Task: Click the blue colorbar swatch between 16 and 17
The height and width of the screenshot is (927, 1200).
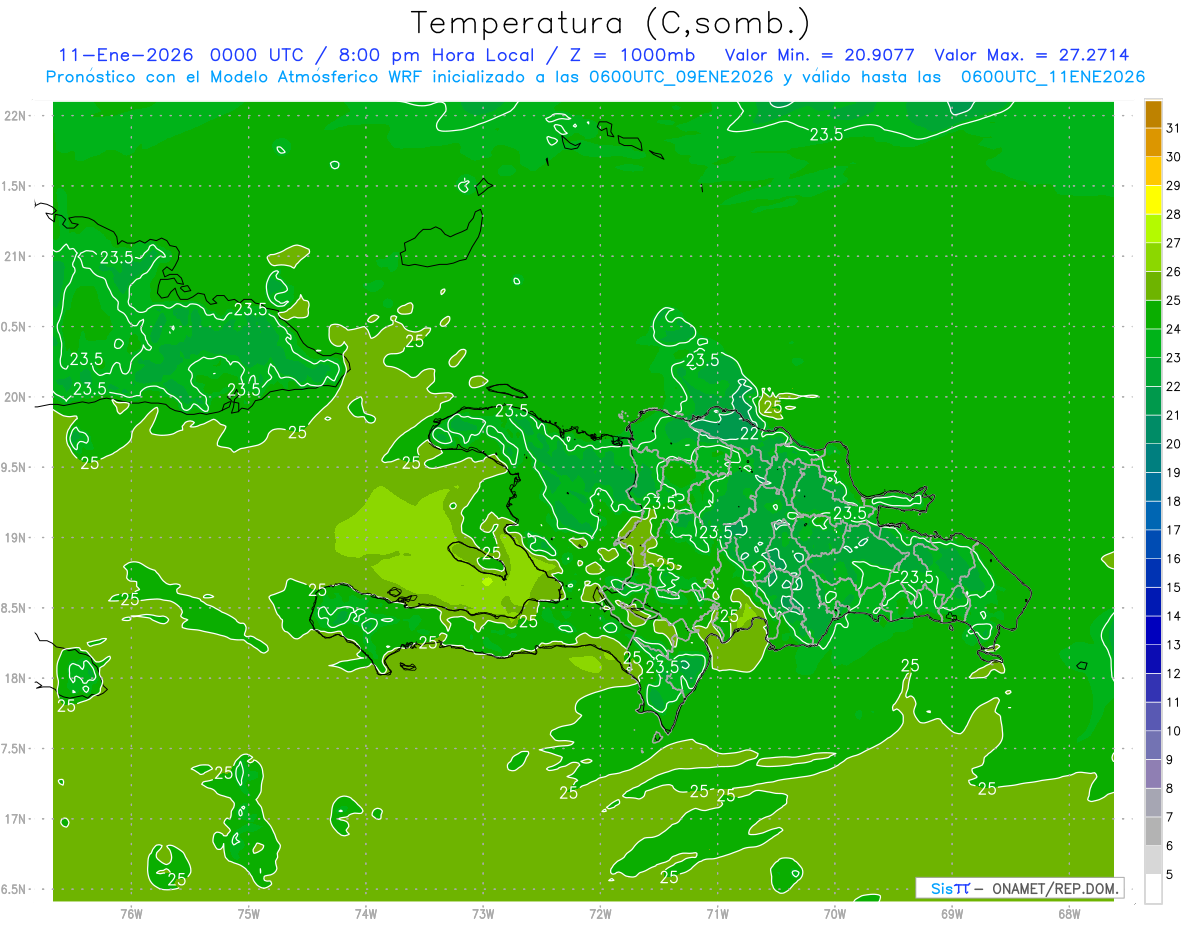Action: coord(1153,545)
